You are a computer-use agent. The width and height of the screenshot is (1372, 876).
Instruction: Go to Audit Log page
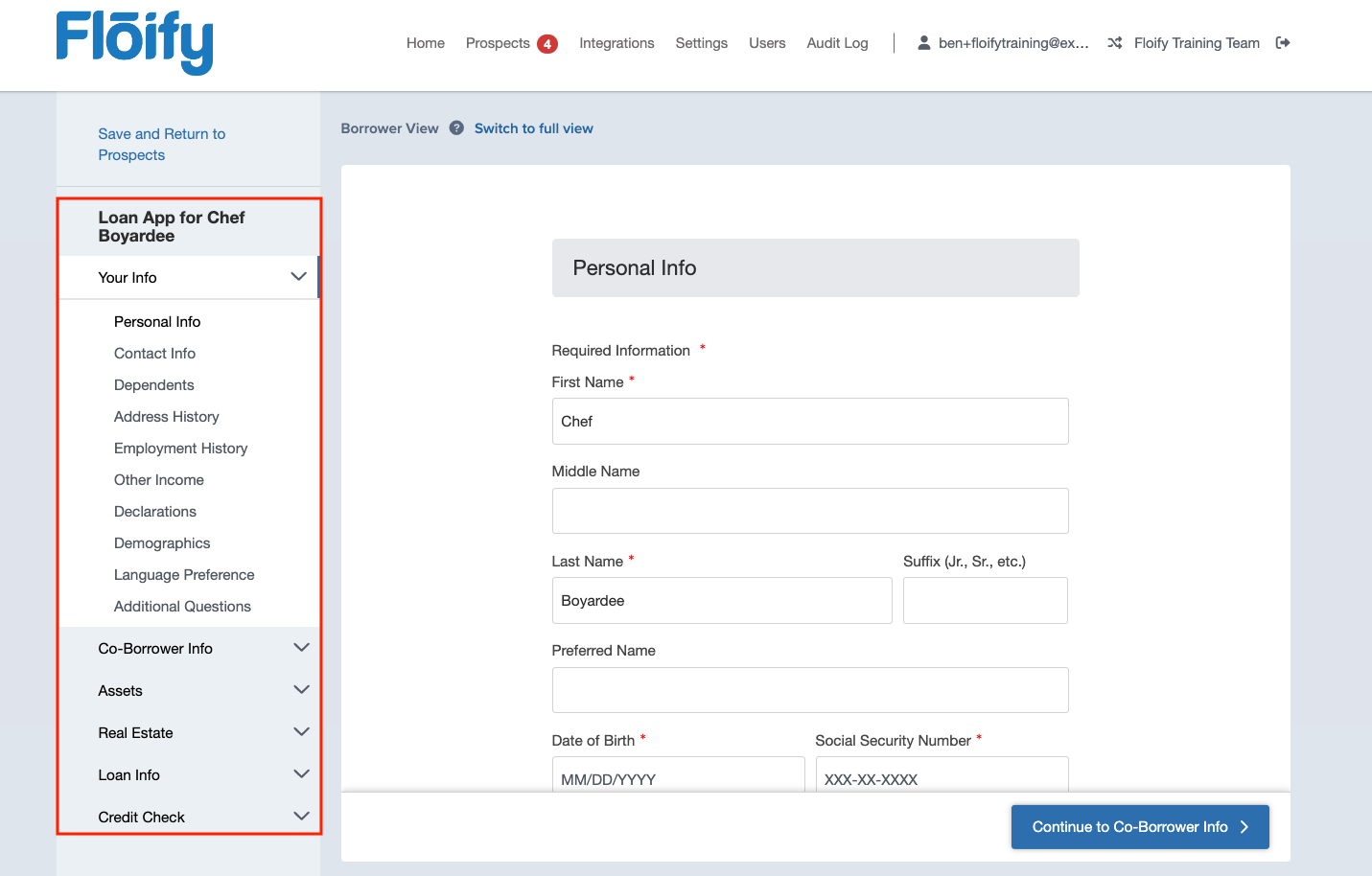(837, 43)
